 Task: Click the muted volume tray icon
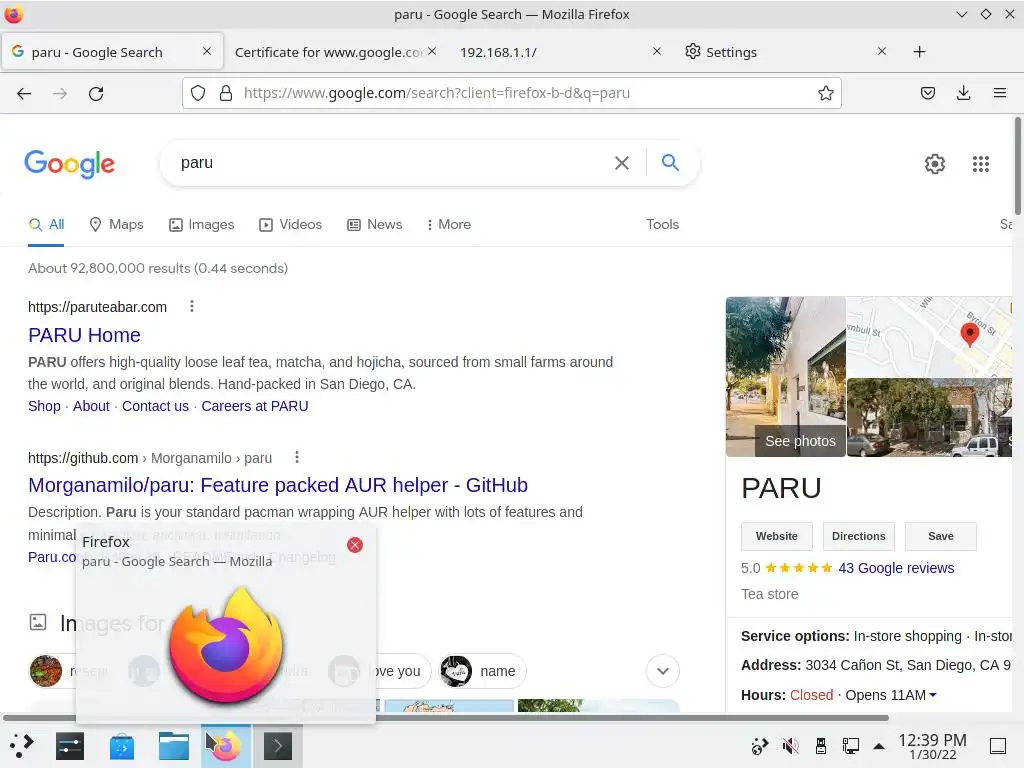(790, 746)
